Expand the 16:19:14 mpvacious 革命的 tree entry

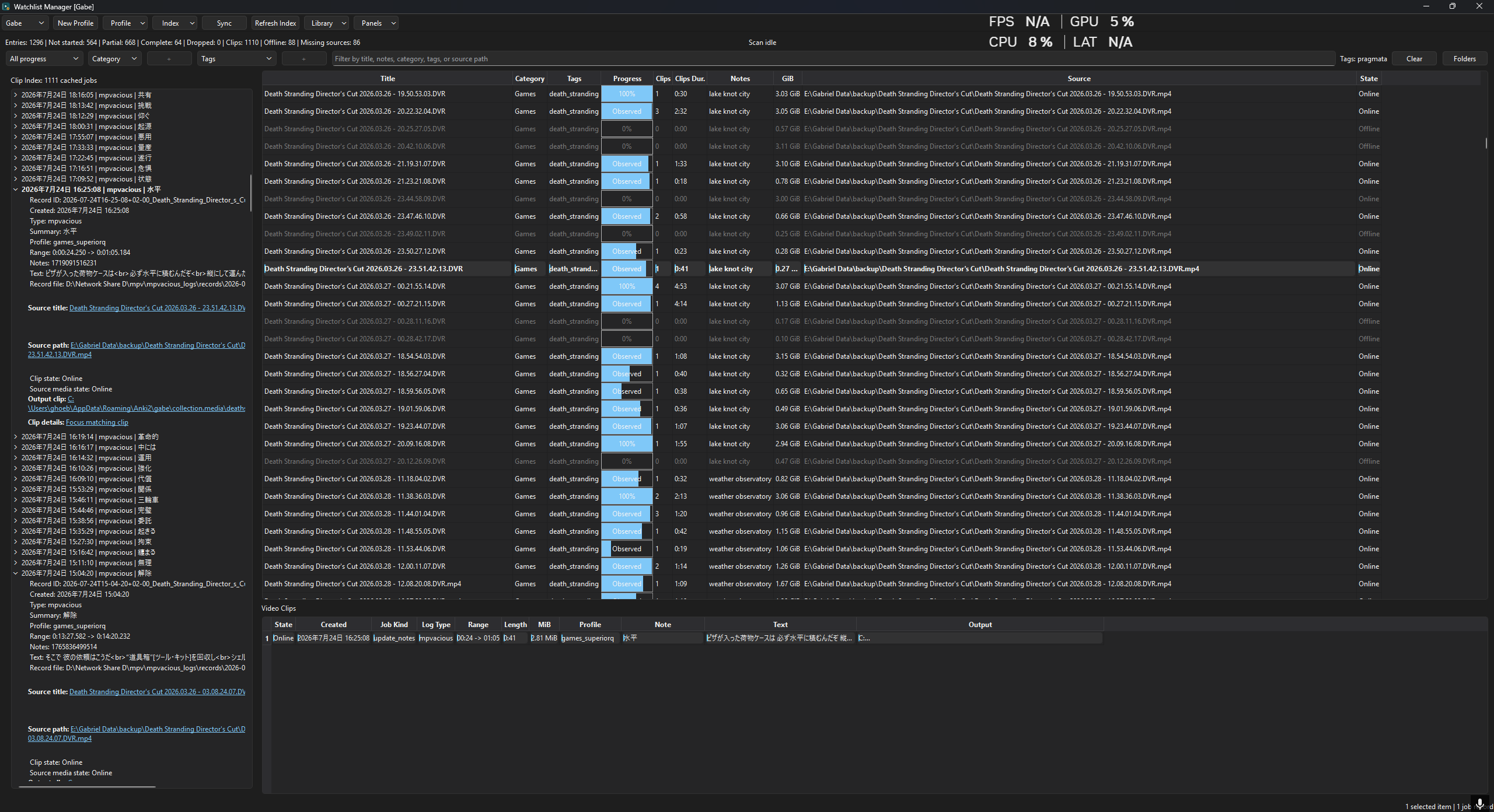[16, 437]
